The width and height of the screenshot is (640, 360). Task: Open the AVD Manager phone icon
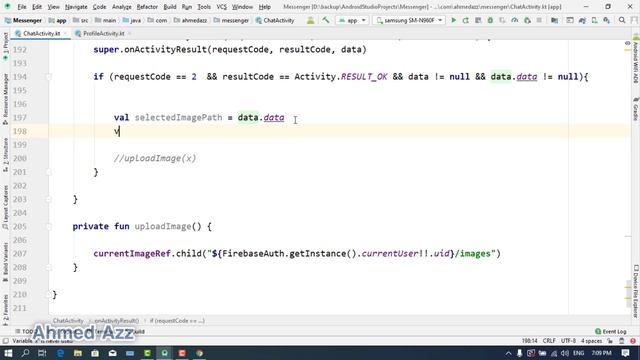(595, 20)
